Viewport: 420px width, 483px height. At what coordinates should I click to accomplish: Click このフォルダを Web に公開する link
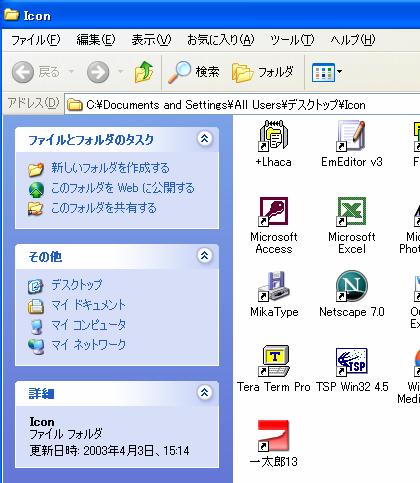point(123,188)
